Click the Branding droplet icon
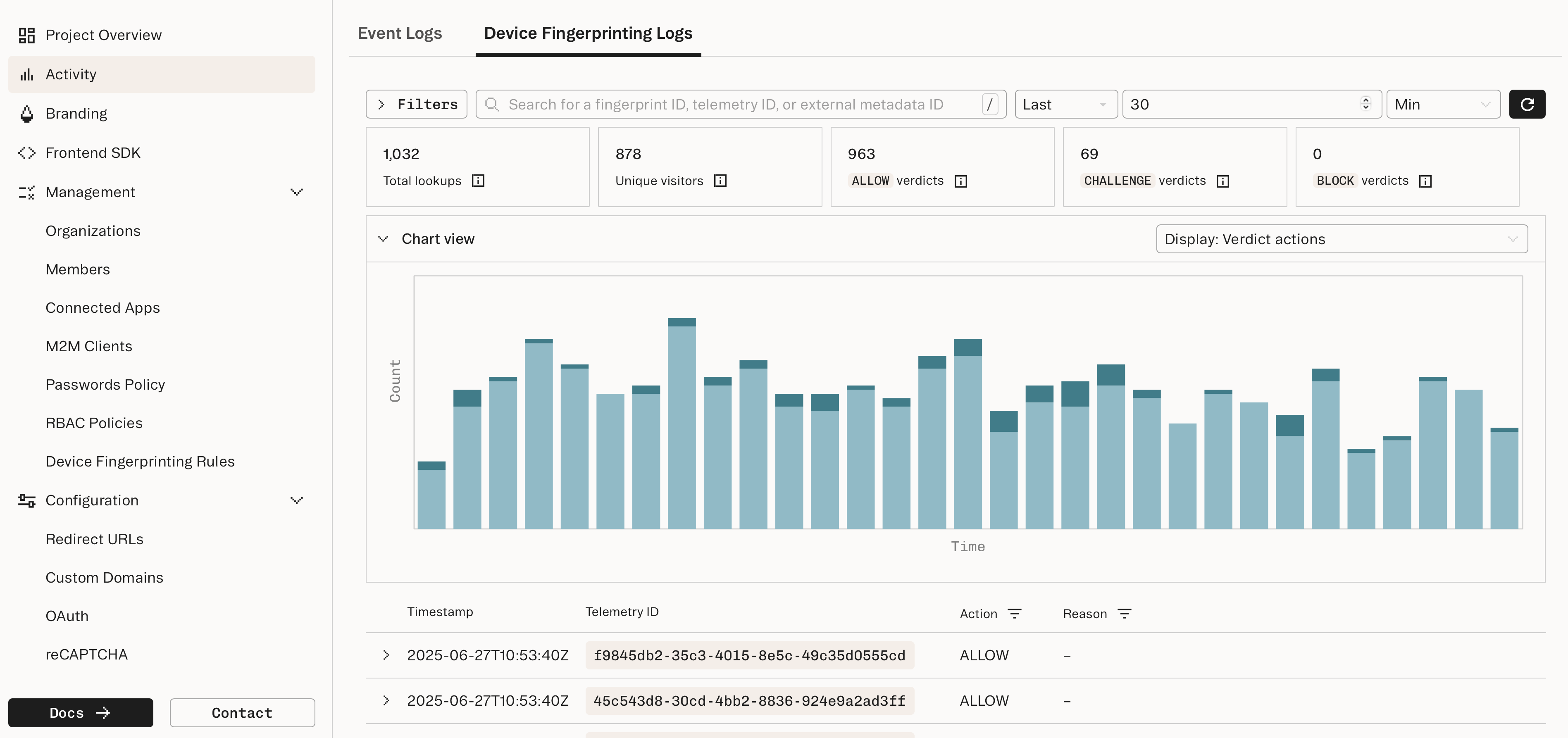Image resolution: width=1568 pixels, height=738 pixels. coord(27,113)
